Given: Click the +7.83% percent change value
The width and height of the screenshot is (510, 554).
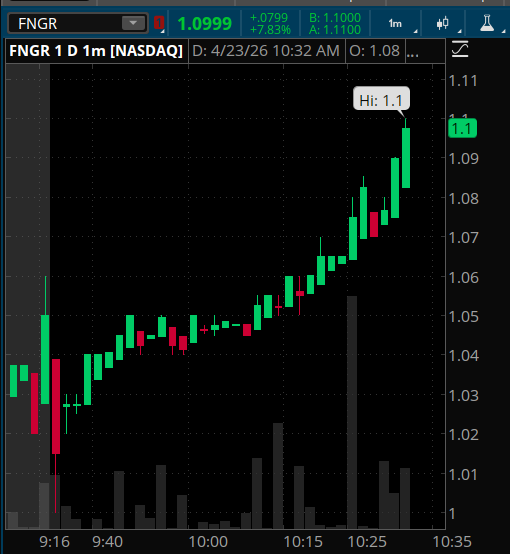Looking at the screenshot, I should [270, 30].
